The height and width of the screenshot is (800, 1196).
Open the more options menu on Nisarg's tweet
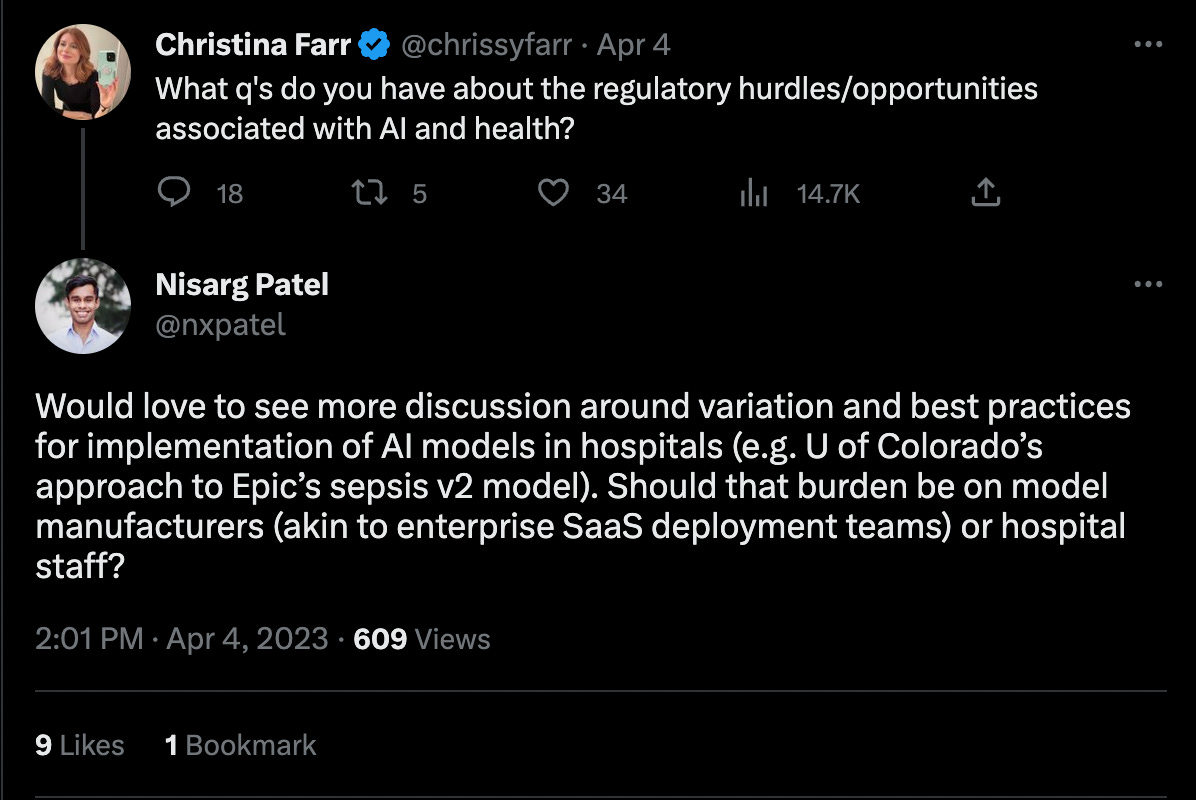click(x=1148, y=285)
